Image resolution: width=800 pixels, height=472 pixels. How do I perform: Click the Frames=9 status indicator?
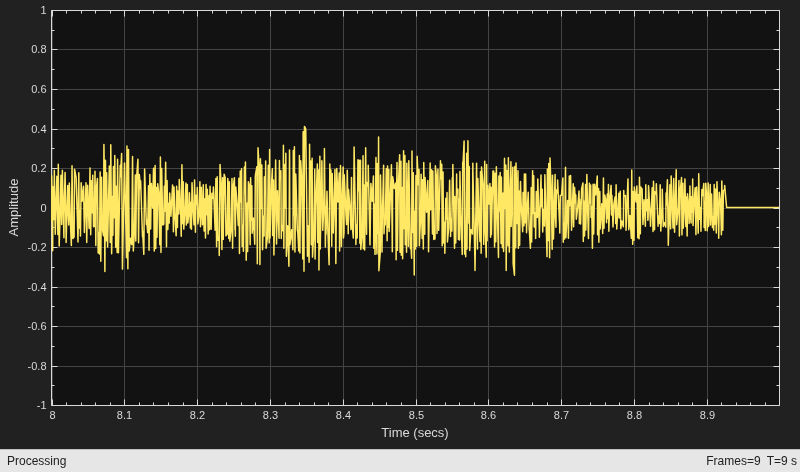click(733, 461)
